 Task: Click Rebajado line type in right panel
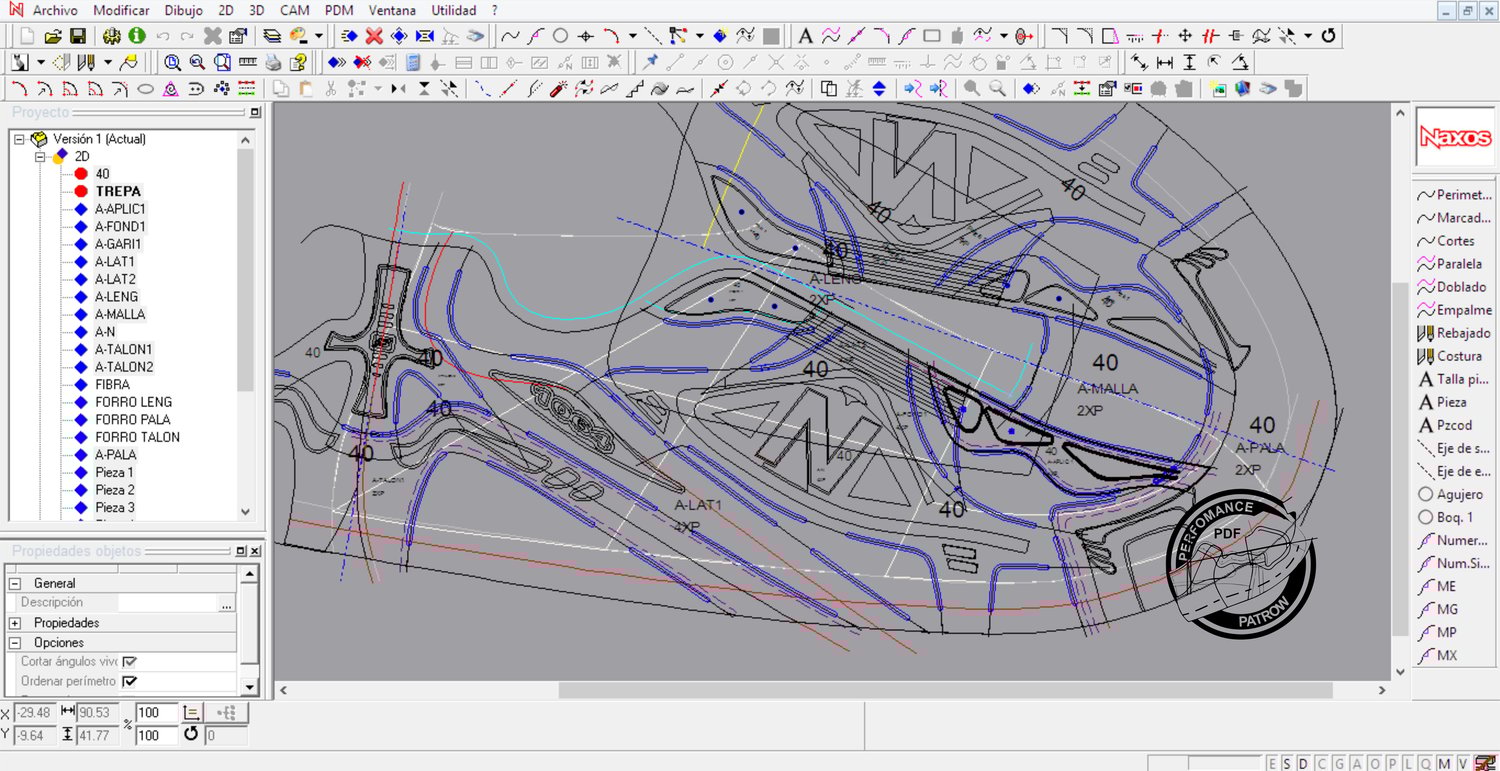pyautogui.click(x=1462, y=333)
